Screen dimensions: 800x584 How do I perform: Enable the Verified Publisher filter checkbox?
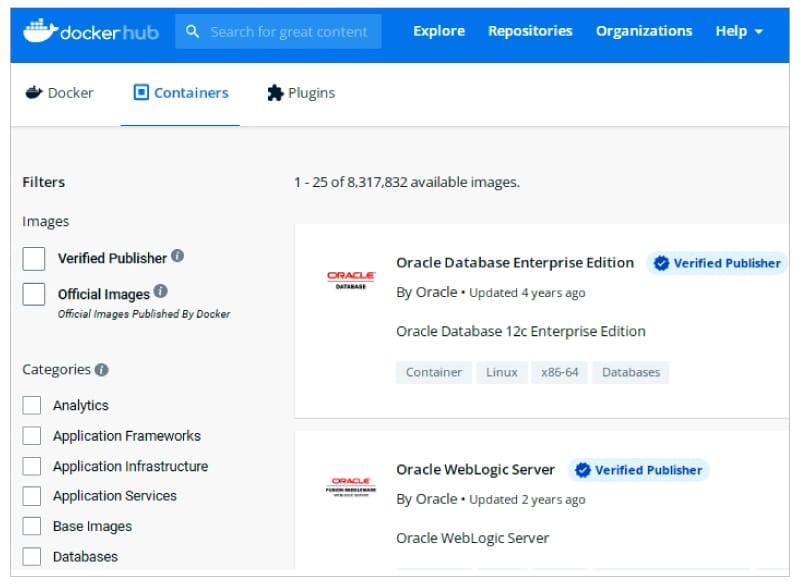(34, 259)
